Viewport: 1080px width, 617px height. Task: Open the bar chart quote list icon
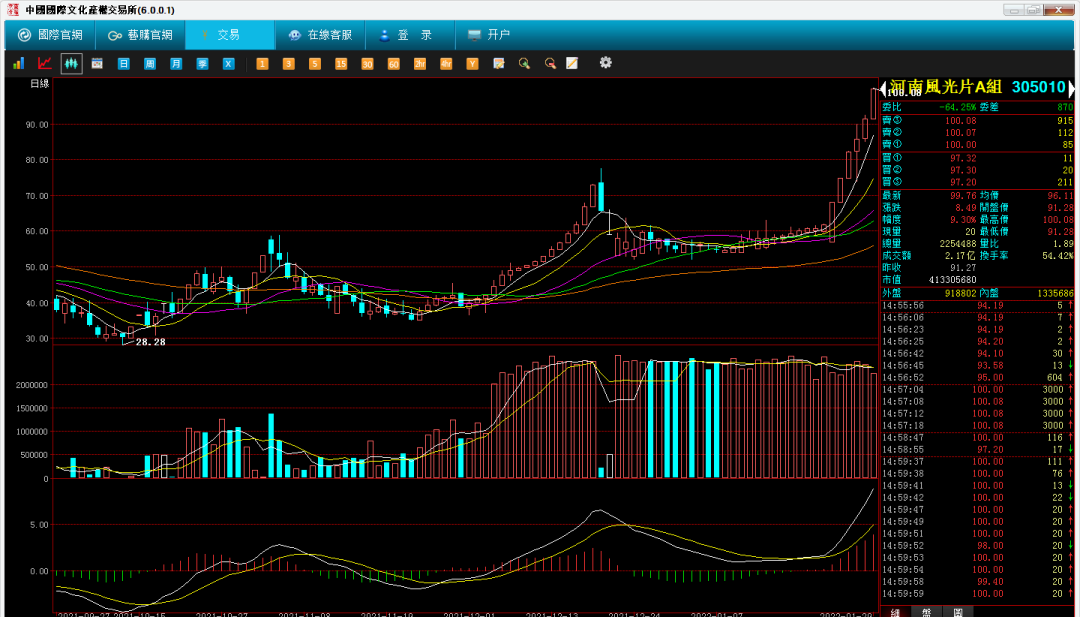19,63
